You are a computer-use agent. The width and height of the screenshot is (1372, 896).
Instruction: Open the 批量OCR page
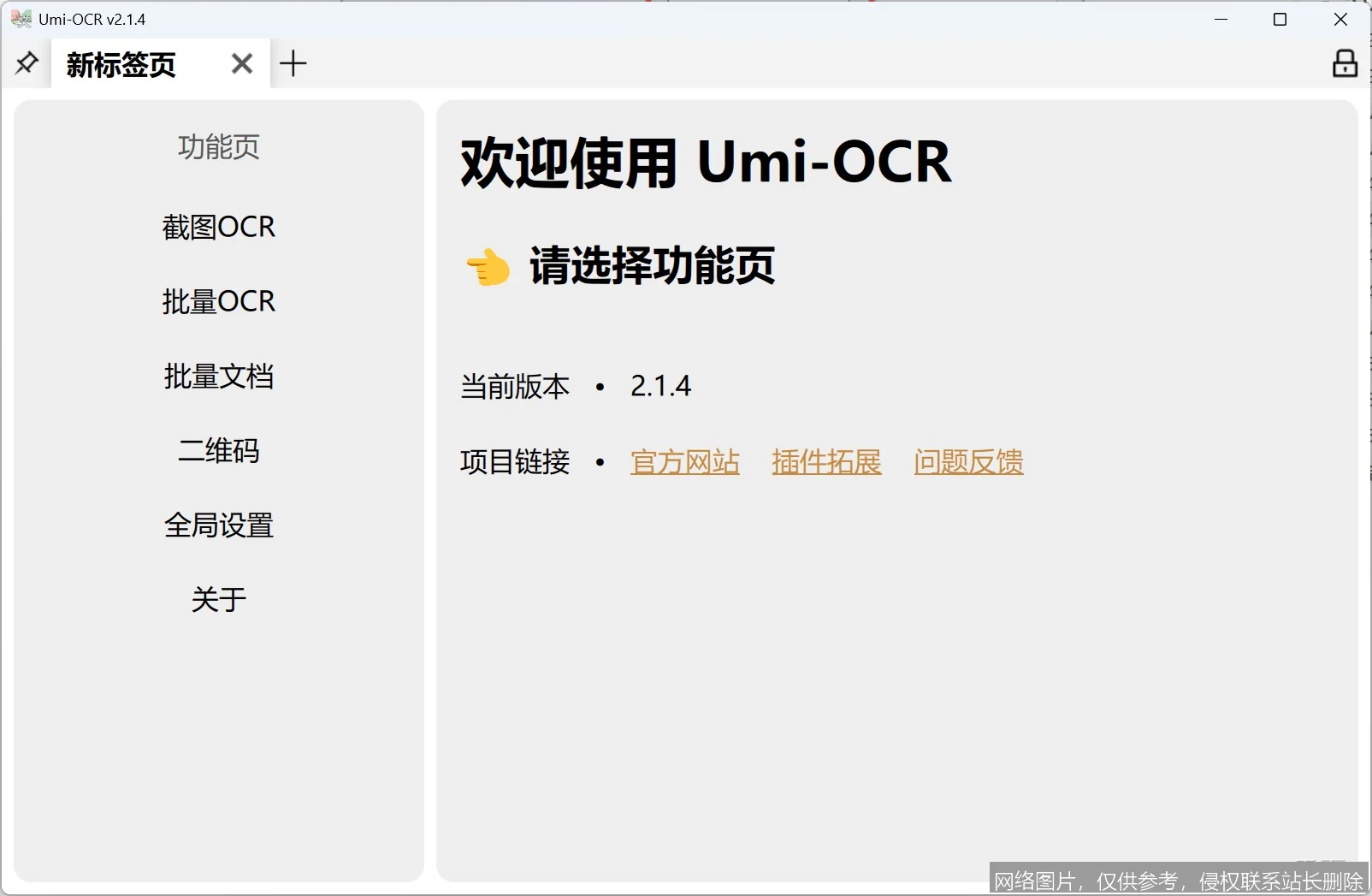point(219,300)
